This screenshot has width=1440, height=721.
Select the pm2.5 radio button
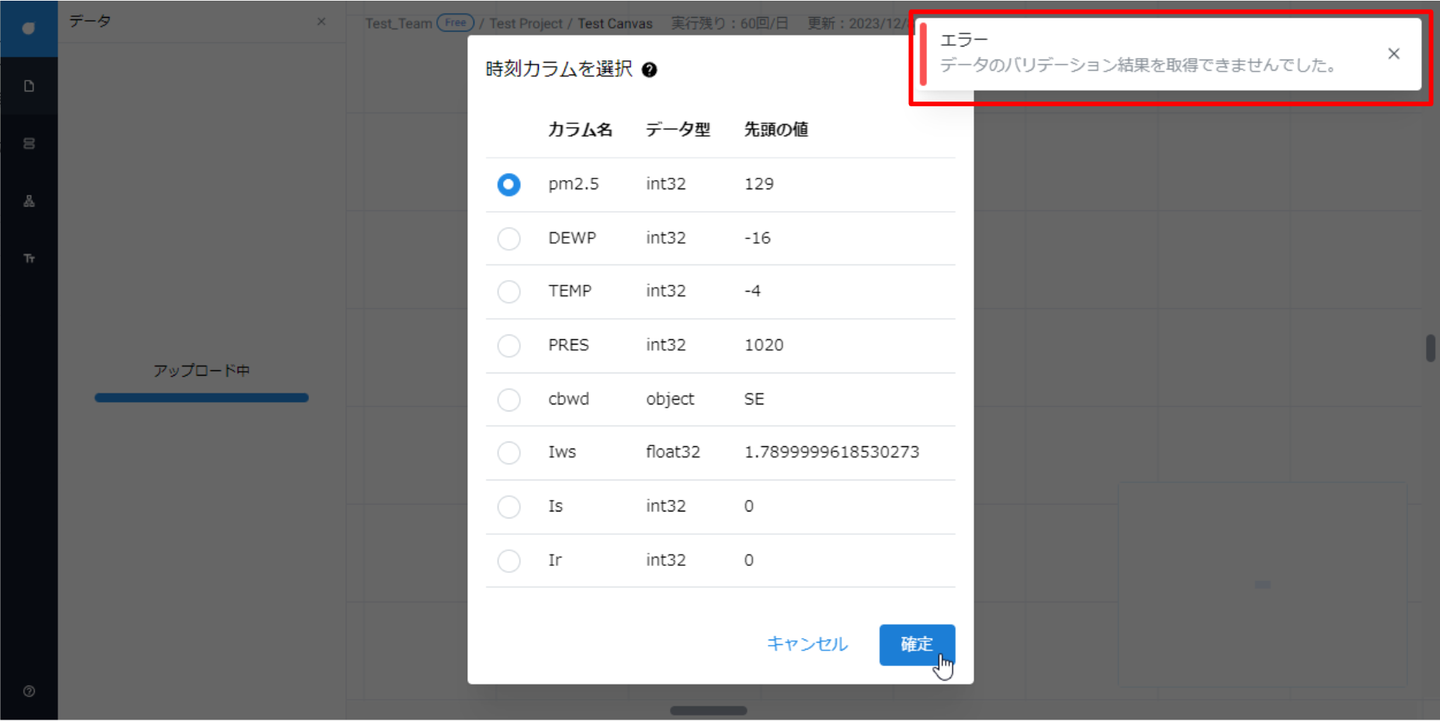tap(509, 185)
